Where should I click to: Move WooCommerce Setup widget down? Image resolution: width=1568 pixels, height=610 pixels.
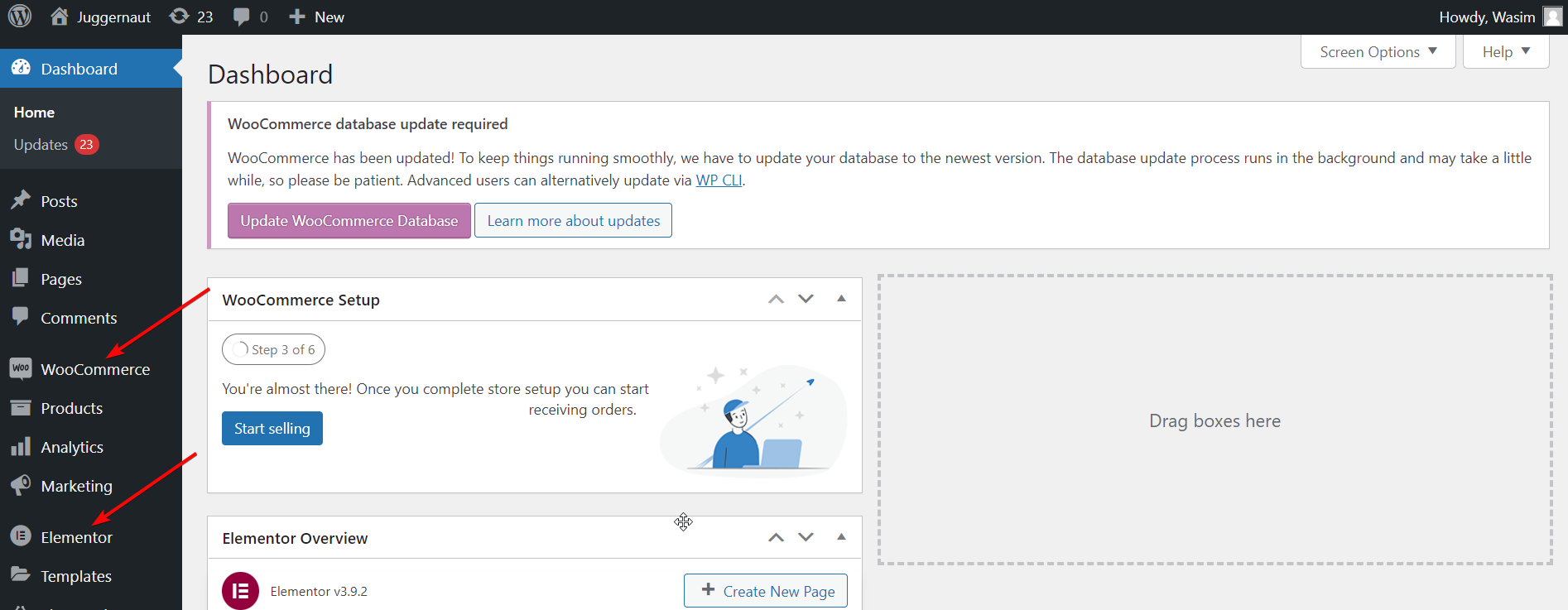pyautogui.click(x=806, y=299)
